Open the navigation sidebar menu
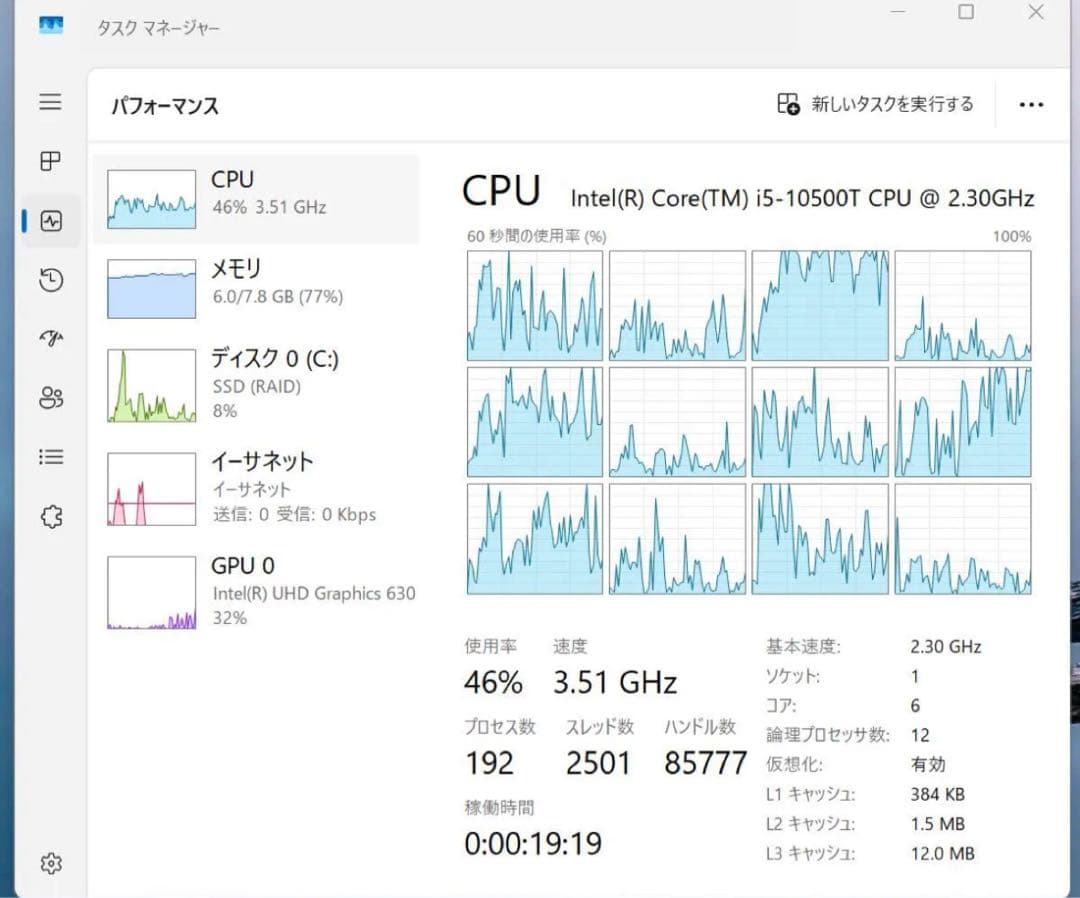The height and width of the screenshot is (898, 1080). pos(50,101)
